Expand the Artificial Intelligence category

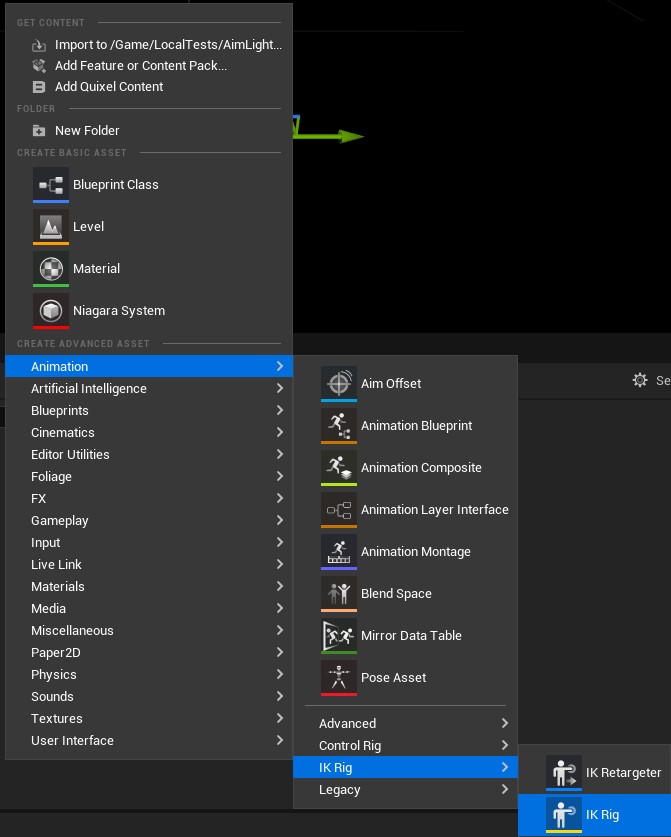pyautogui.click(x=149, y=388)
